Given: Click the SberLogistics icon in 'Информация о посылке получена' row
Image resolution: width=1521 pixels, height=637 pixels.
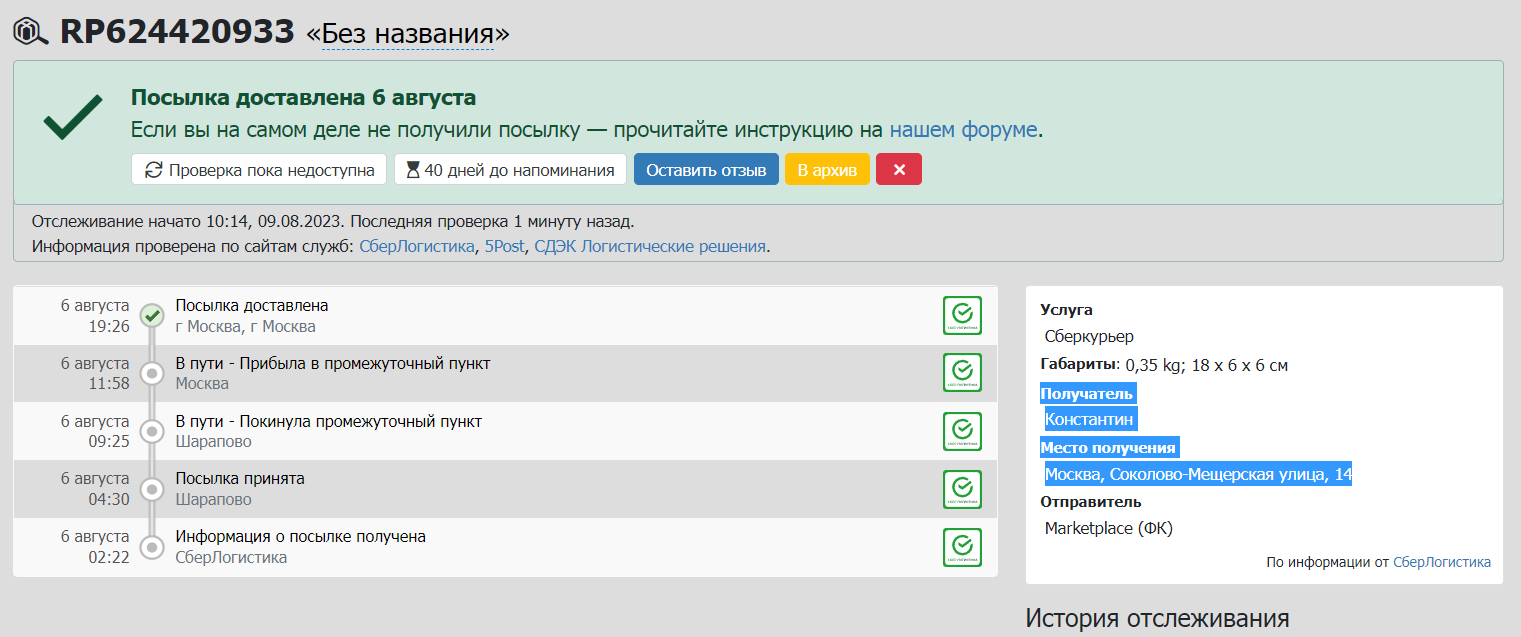Looking at the screenshot, I should 962,547.
